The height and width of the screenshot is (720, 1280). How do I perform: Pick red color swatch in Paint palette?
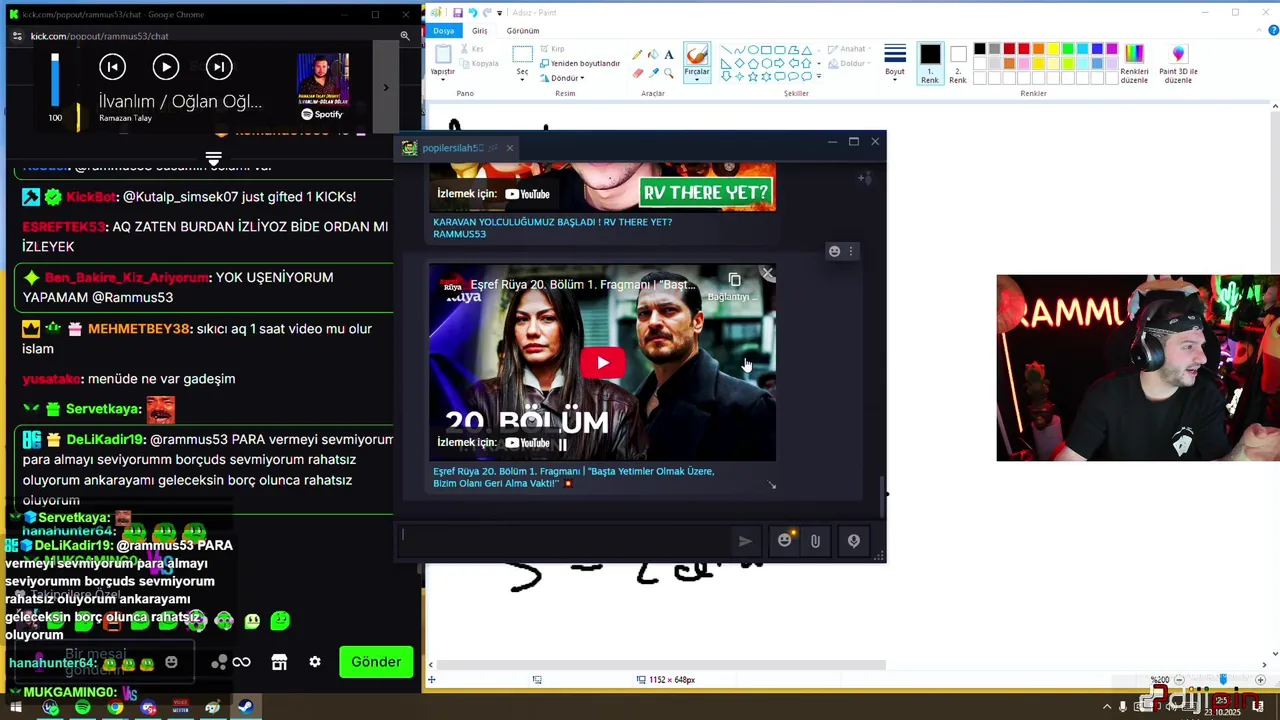pyautogui.click(x=1024, y=49)
